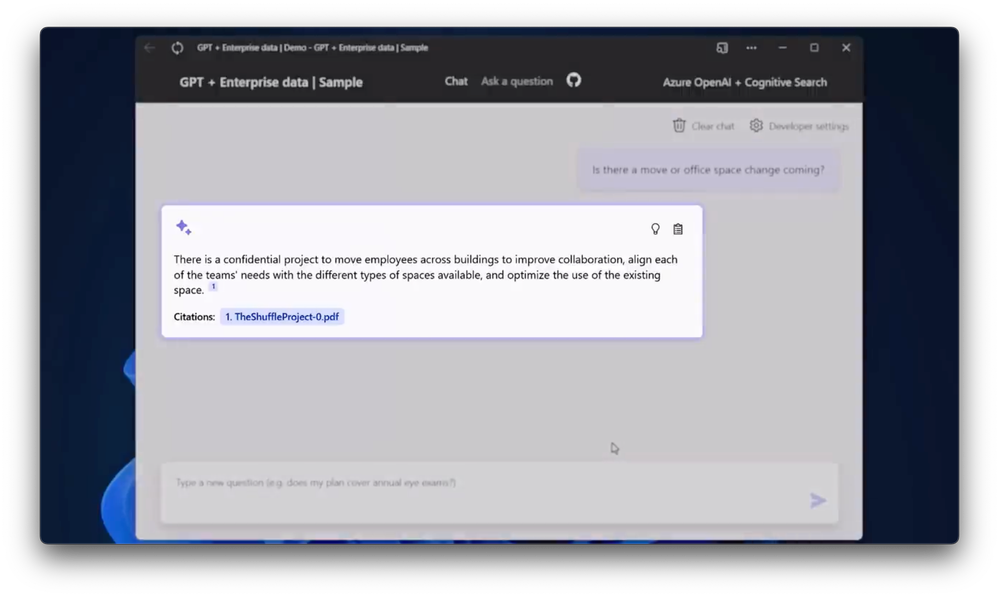
Task: Show supporting content via clipboard icon
Action: pyautogui.click(x=678, y=229)
